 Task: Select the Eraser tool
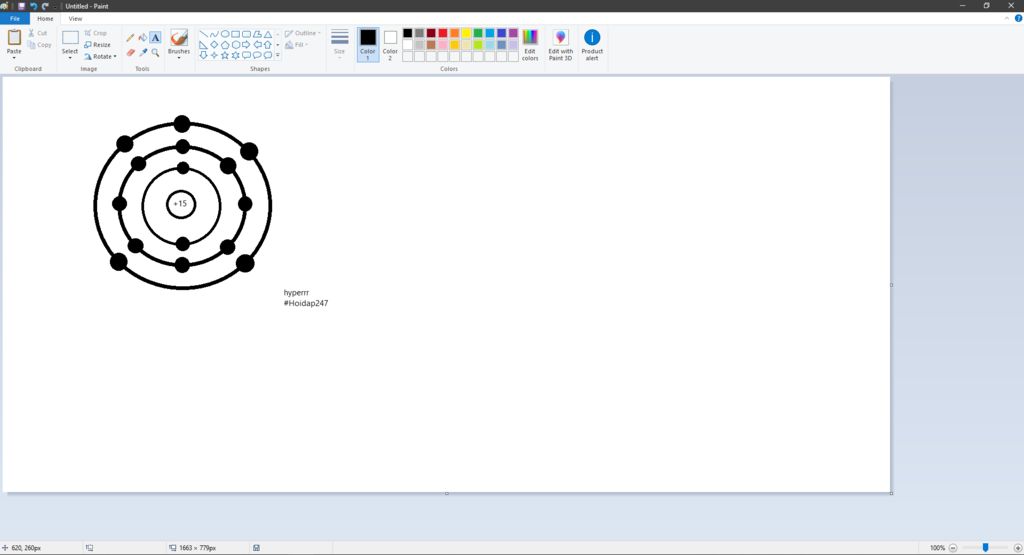pyautogui.click(x=130, y=52)
